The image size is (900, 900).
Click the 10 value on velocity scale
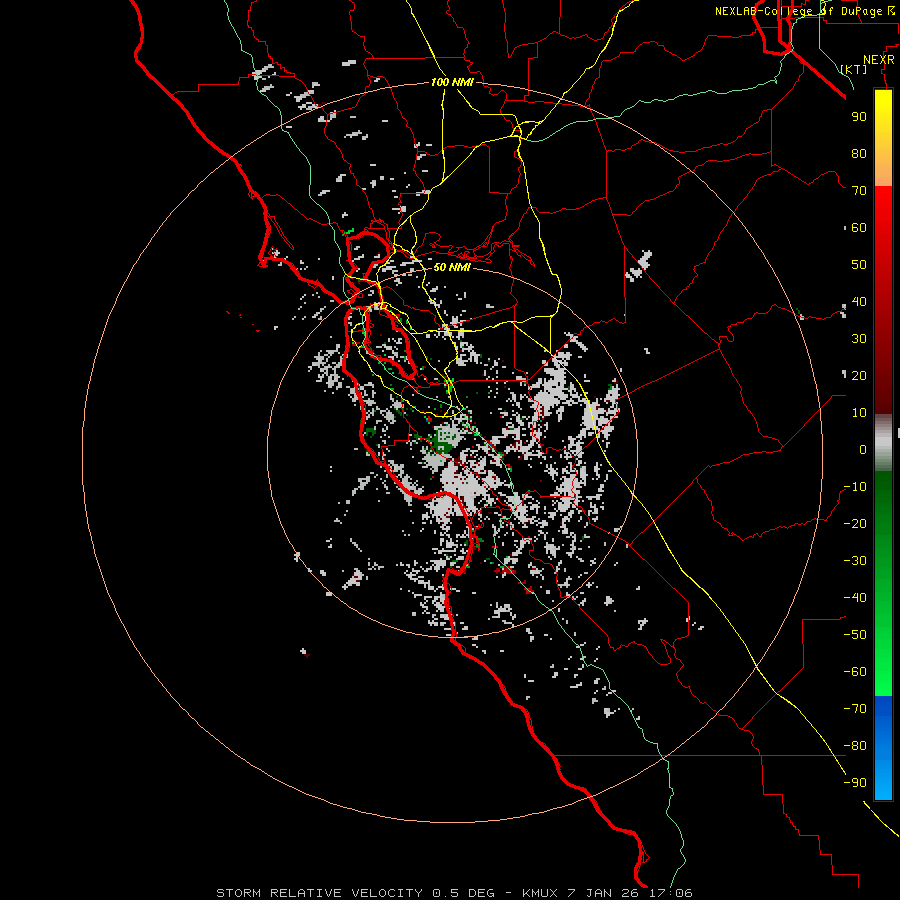(x=859, y=413)
